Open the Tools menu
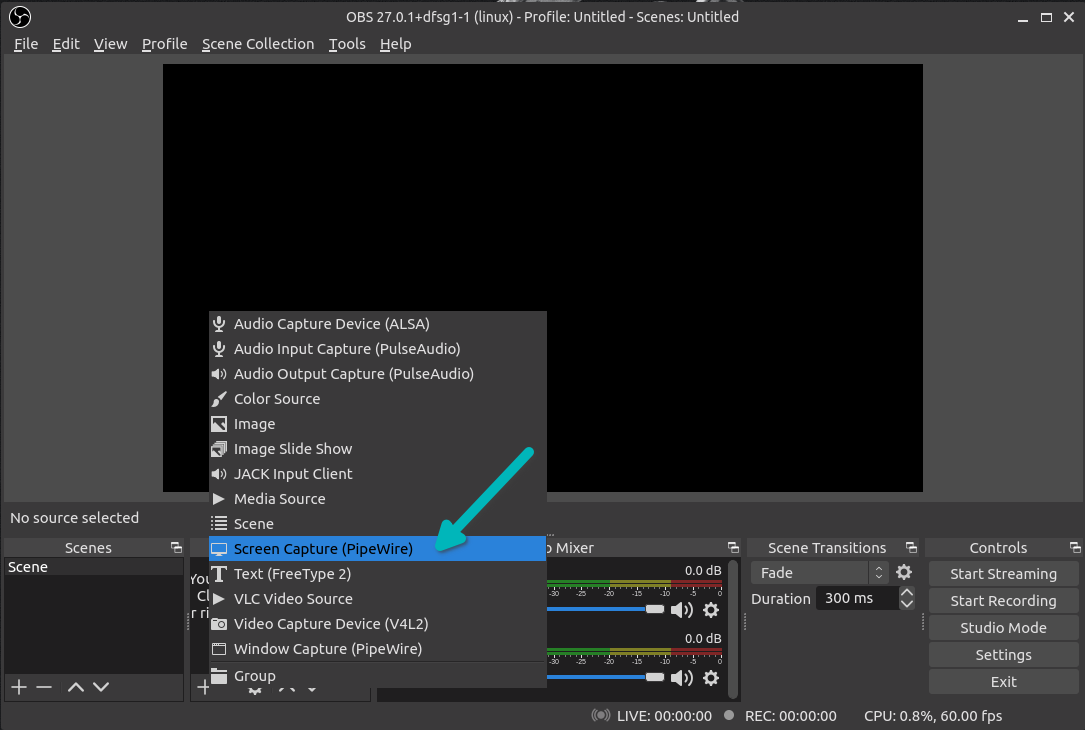 (347, 44)
